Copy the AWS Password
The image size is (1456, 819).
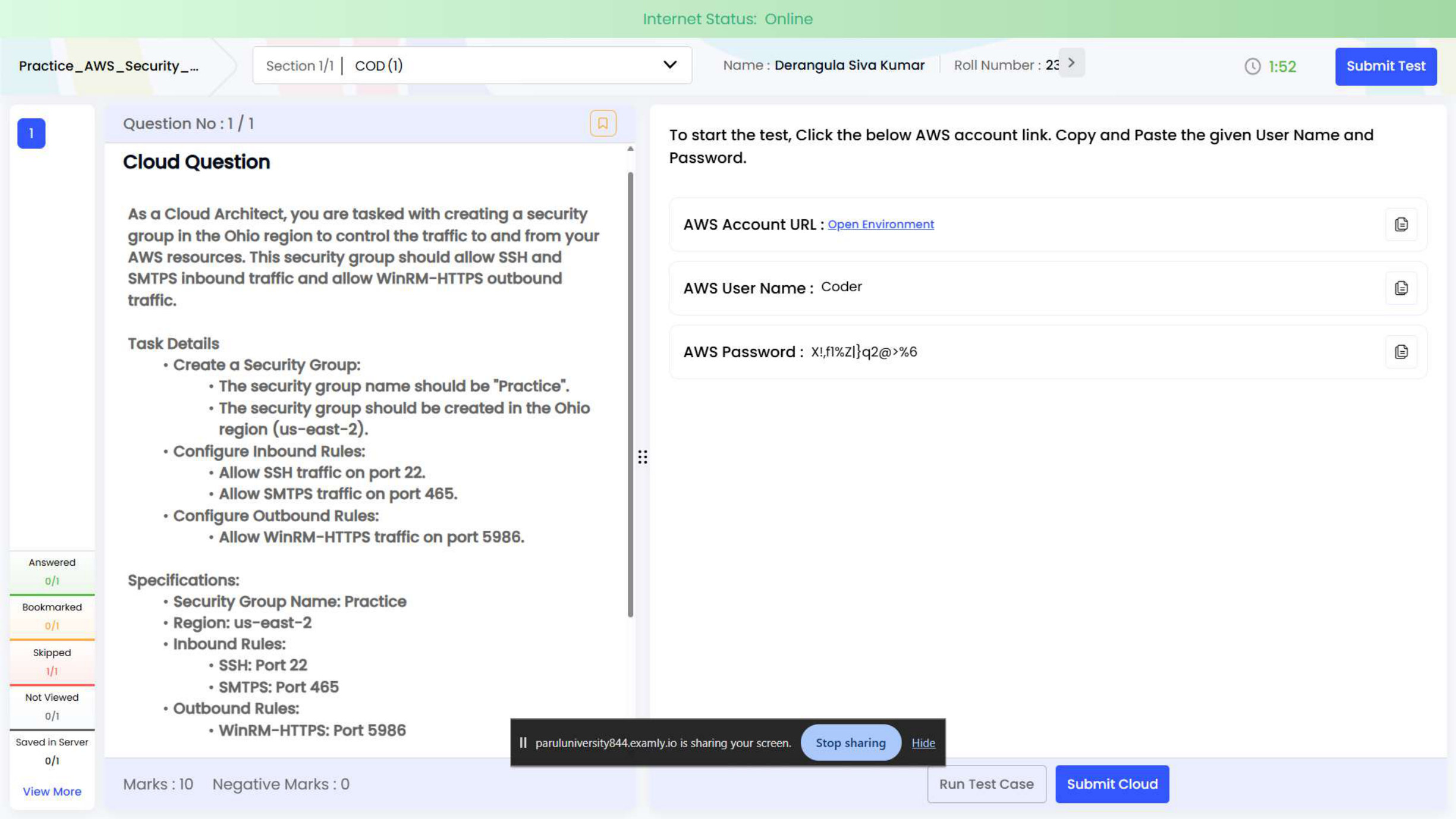click(x=1401, y=352)
